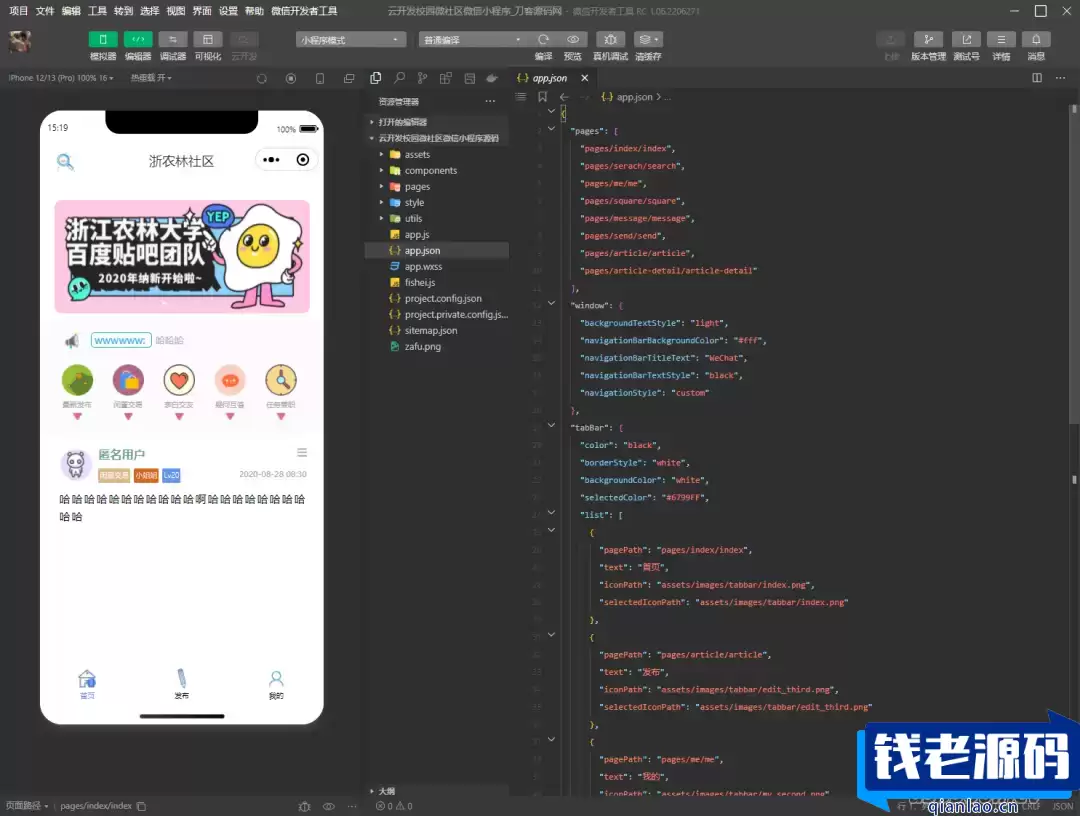Viewport: 1080px width, 816px height.
Task: Toggle the Debugger panel button
Action: coord(173,39)
